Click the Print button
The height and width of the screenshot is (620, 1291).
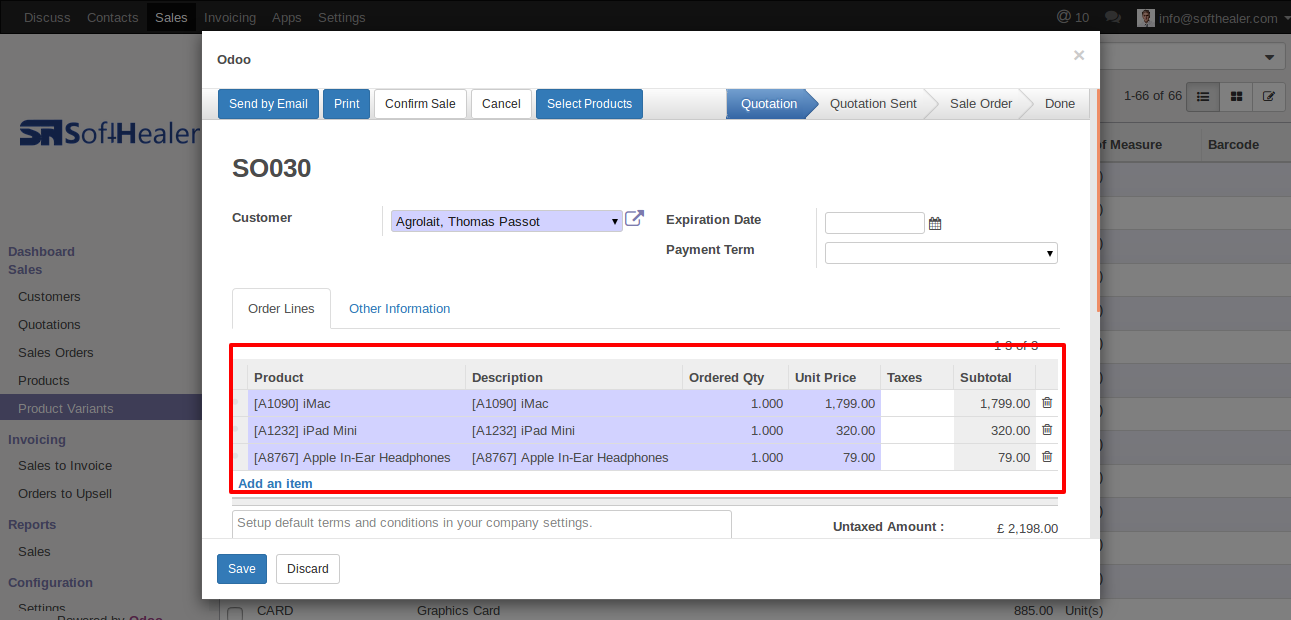tap(346, 104)
